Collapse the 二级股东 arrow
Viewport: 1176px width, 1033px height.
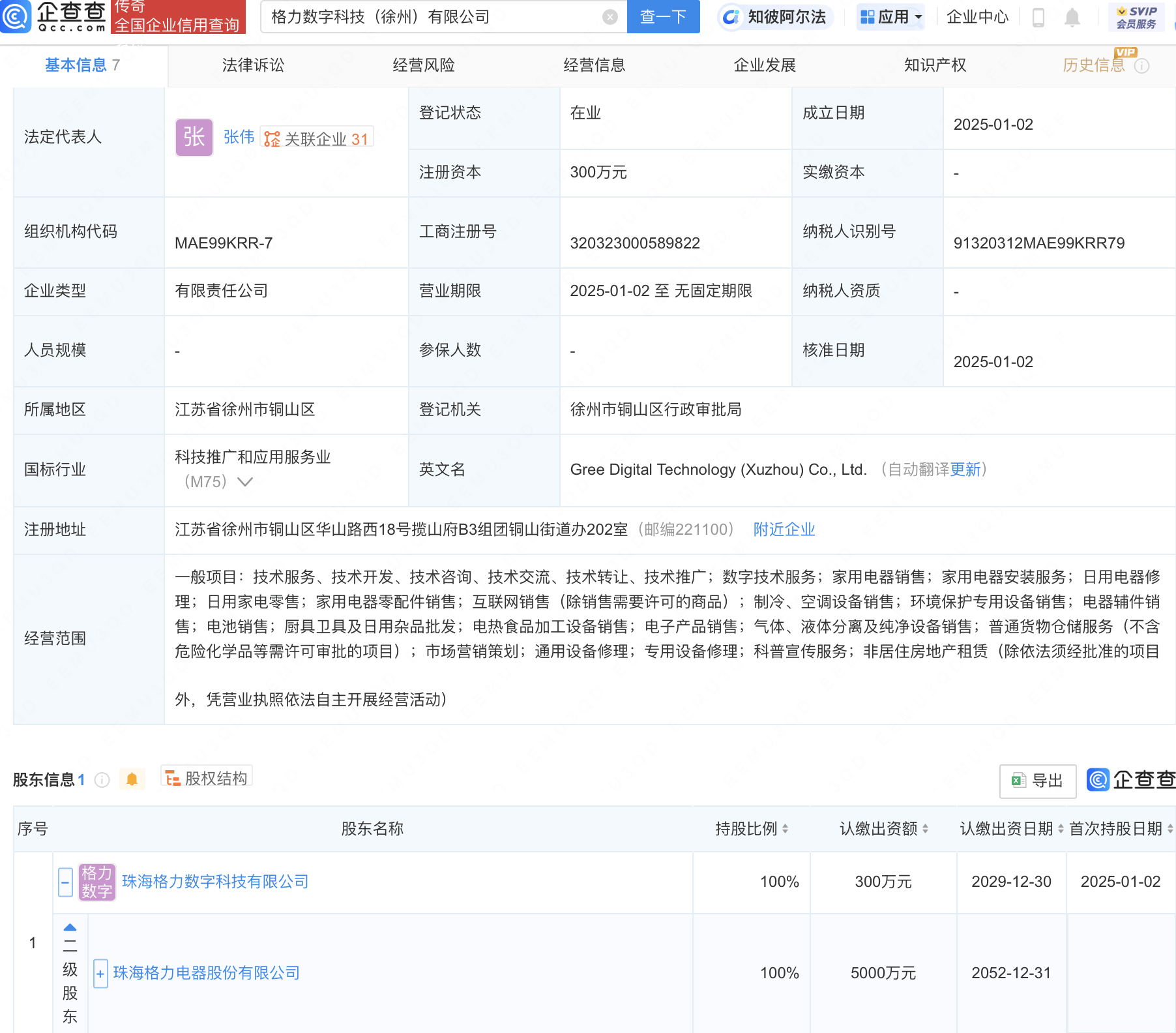(70, 927)
